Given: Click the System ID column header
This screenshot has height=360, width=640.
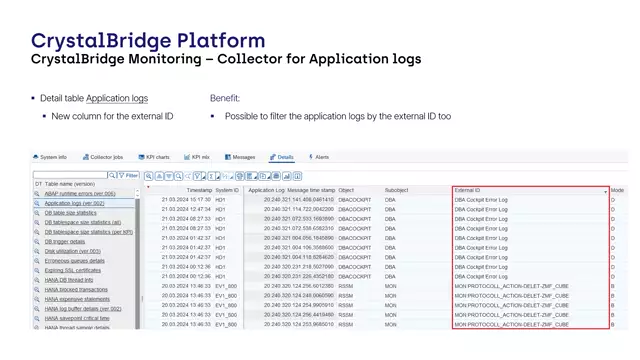Looking at the screenshot, I should [x=227, y=190].
